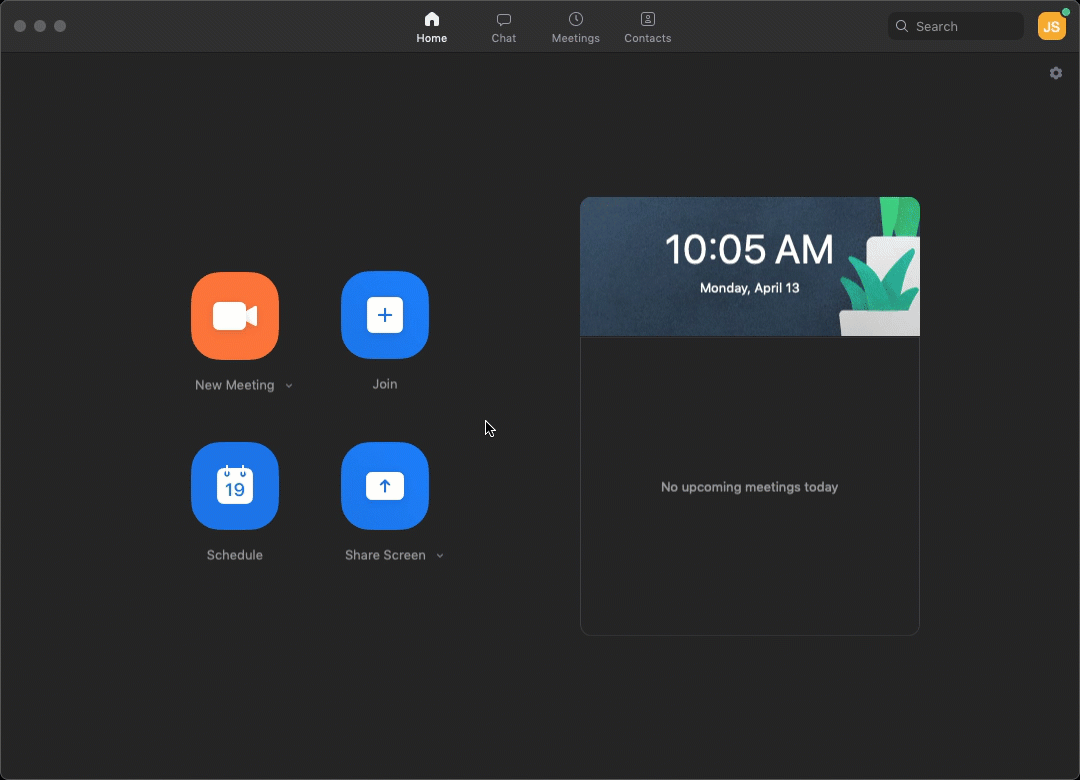1080x780 pixels.
Task: Click the green status dot on avatar
Action: point(1065,13)
